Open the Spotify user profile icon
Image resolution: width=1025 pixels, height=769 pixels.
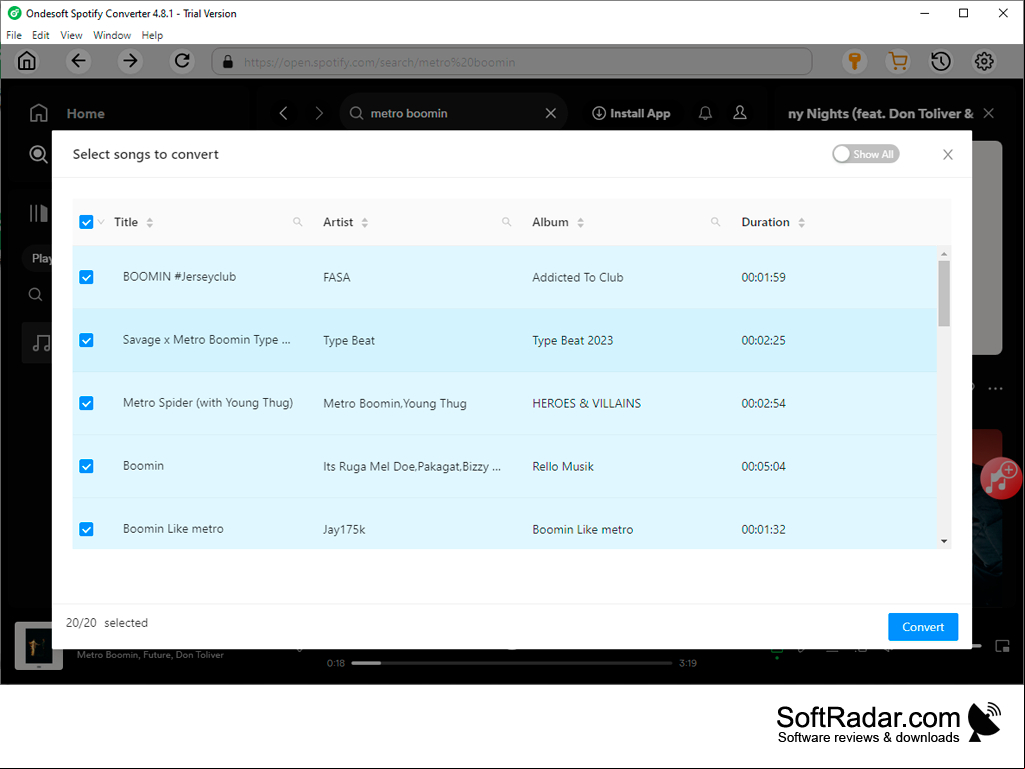pos(740,113)
